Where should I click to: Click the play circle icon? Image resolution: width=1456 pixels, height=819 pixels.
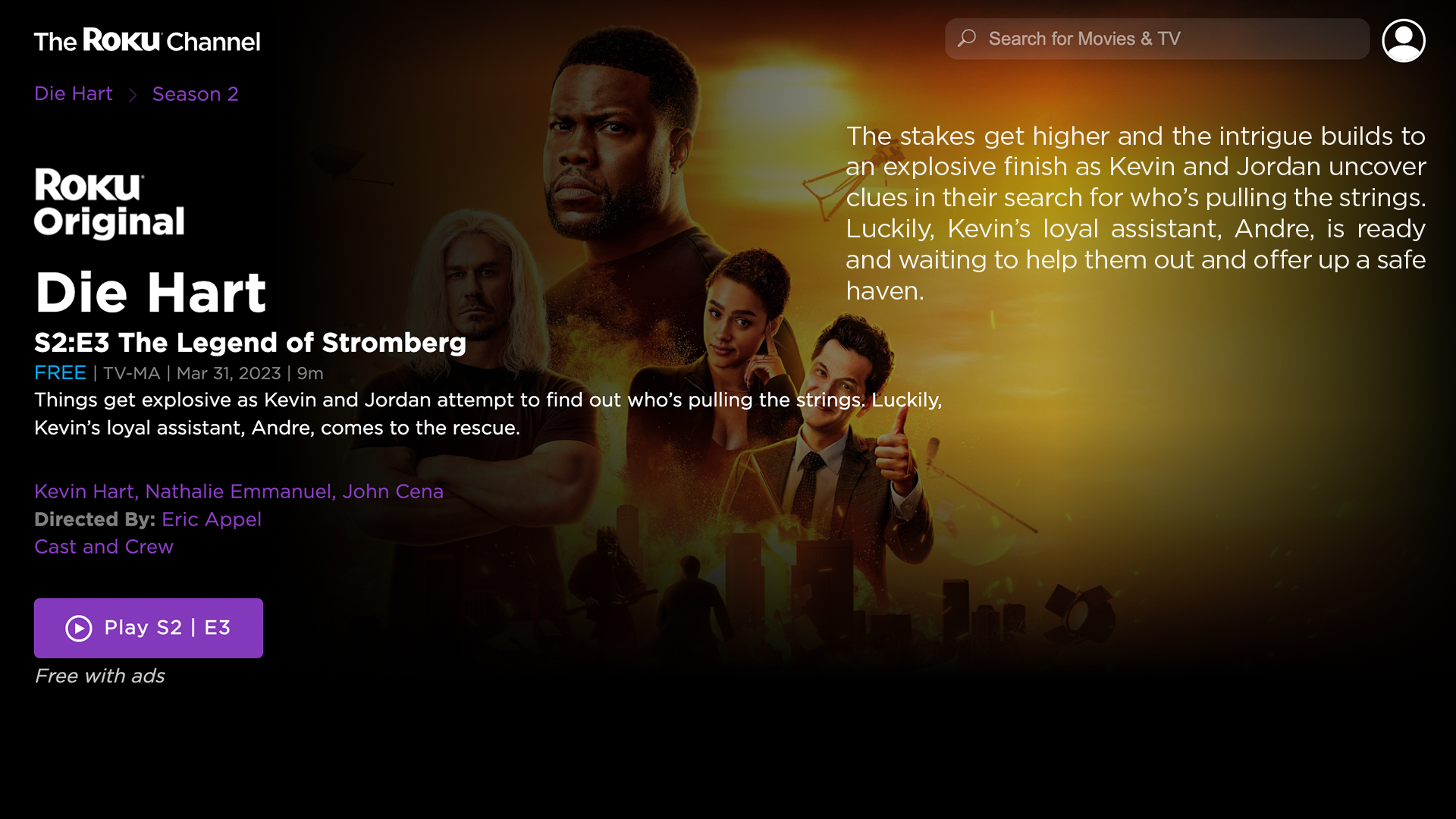tap(79, 628)
